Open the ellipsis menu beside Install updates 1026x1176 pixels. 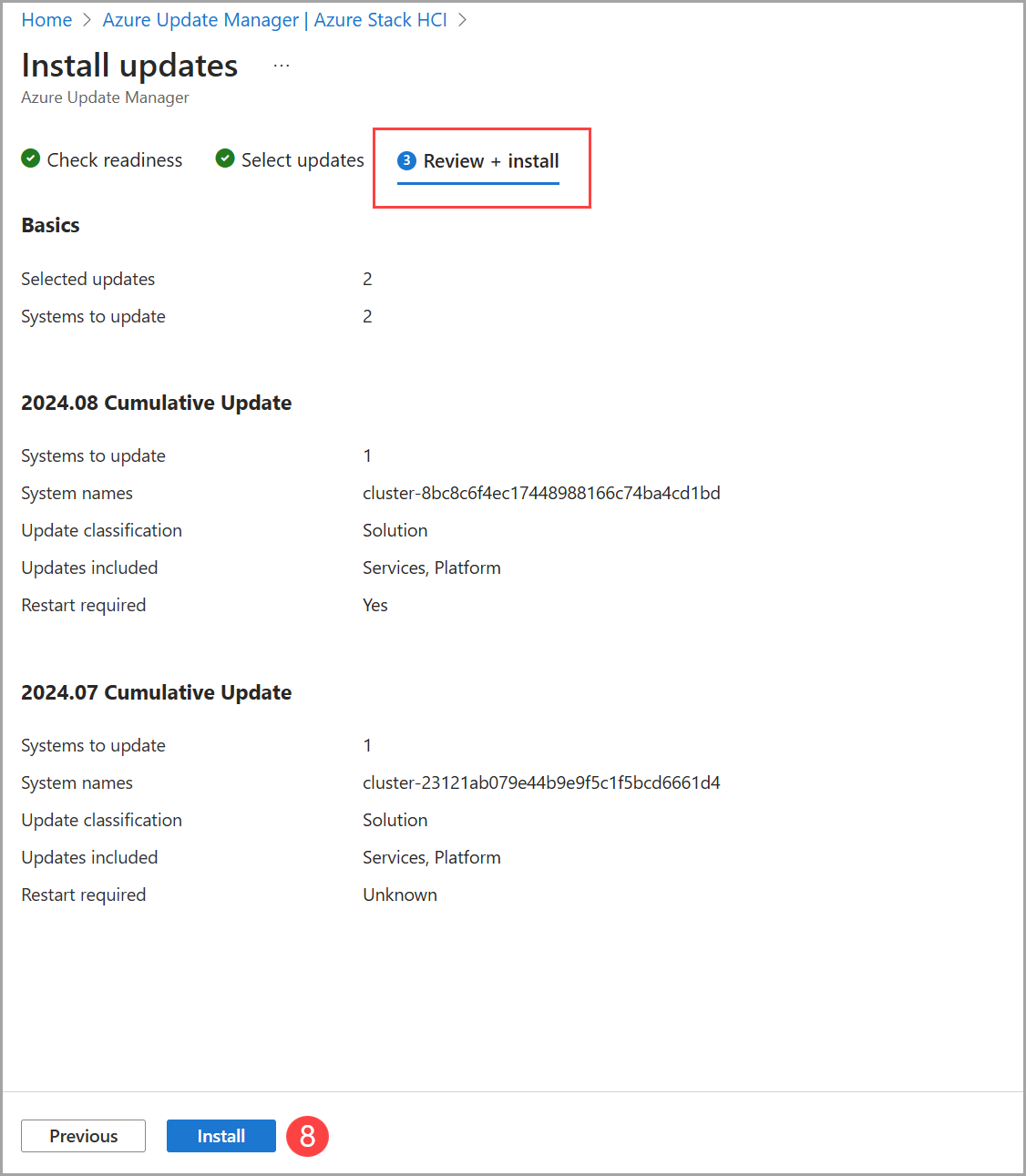click(x=281, y=64)
